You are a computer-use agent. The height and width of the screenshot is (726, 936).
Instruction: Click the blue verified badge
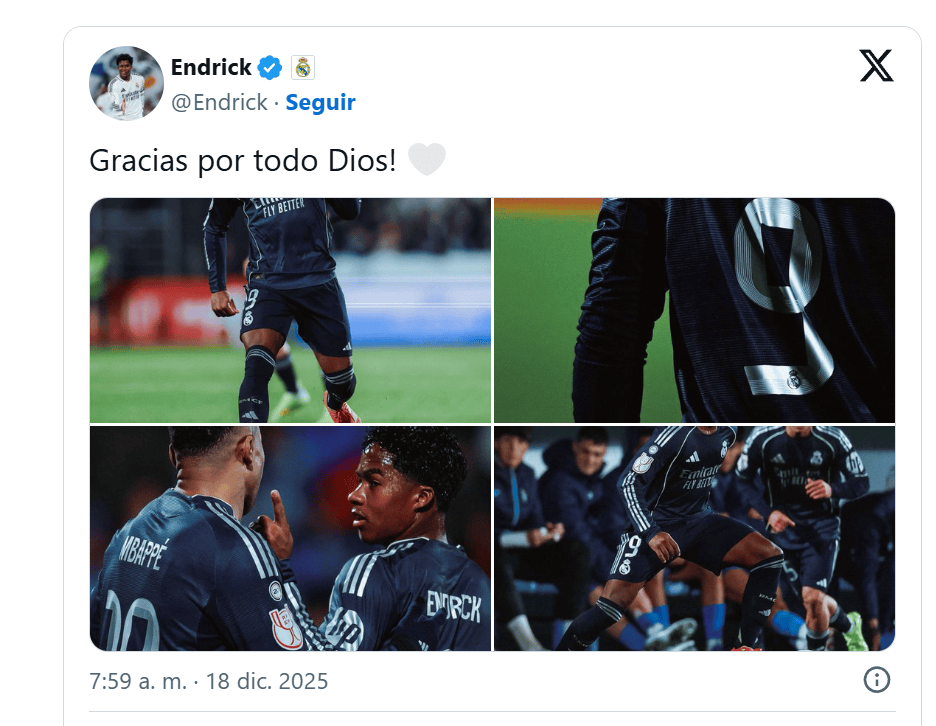coord(270,67)
